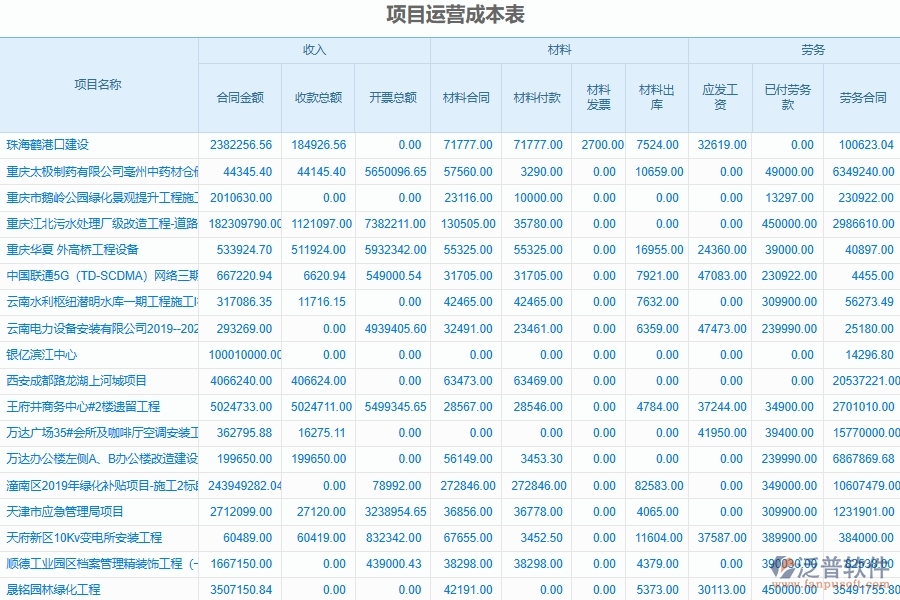This screenshot has width=900, height=600.
Task: Open the 珠海鹤港口建设 project link
Action: pos(49,144)
